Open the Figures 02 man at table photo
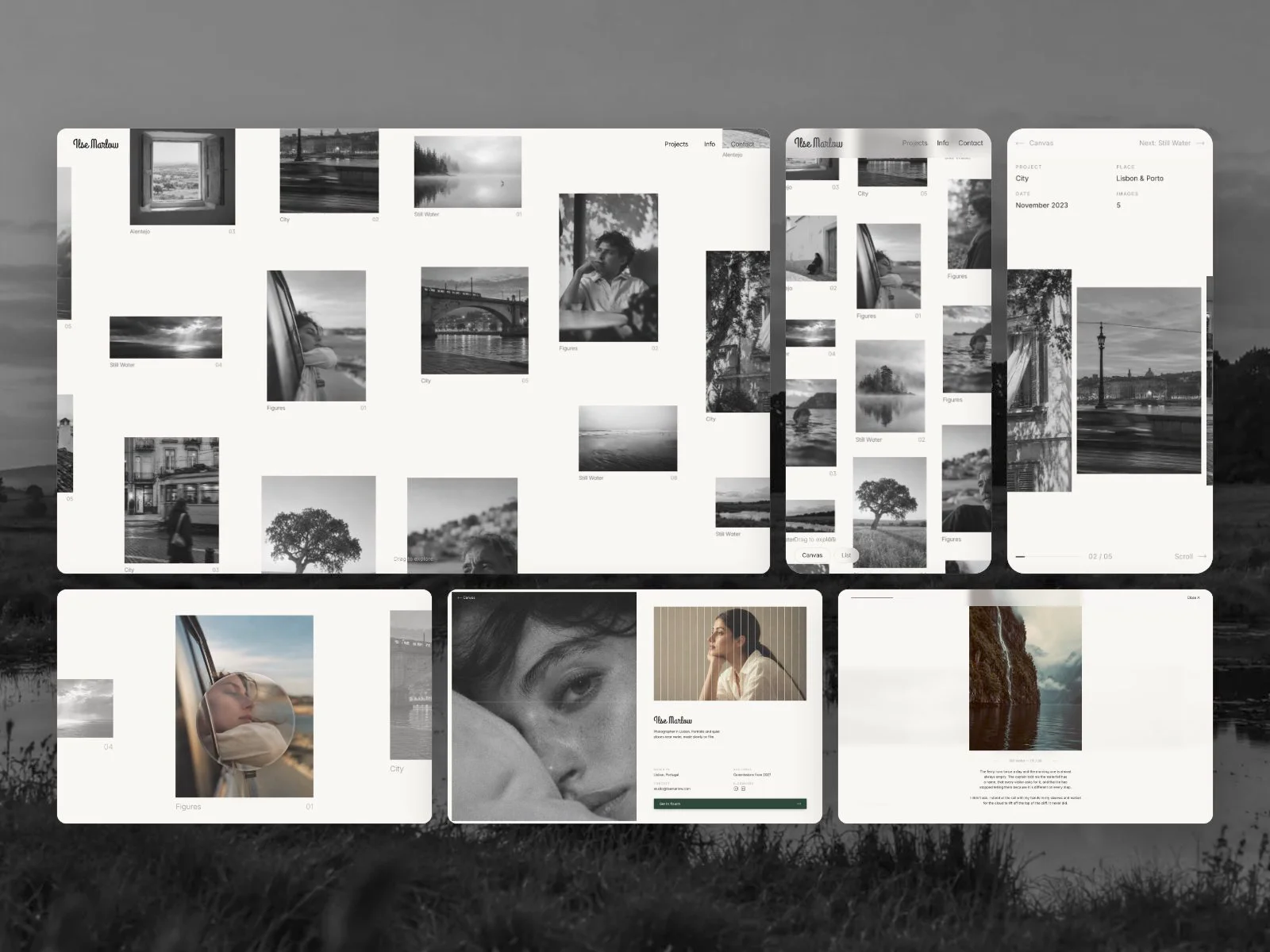The height and width of the screenshot is (952, 1270). [609, 268]
